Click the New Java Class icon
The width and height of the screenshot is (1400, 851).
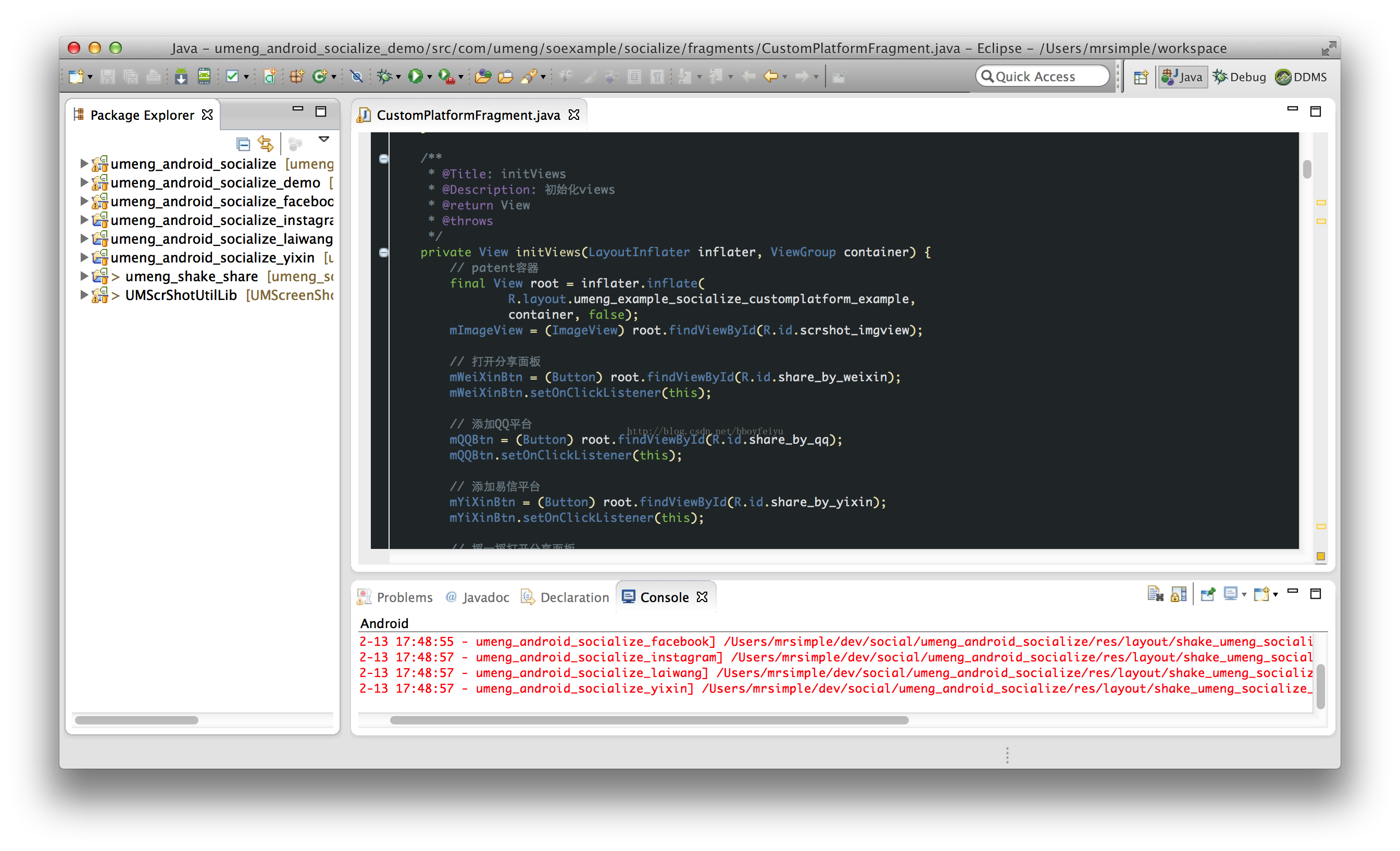tap(320, 76)
